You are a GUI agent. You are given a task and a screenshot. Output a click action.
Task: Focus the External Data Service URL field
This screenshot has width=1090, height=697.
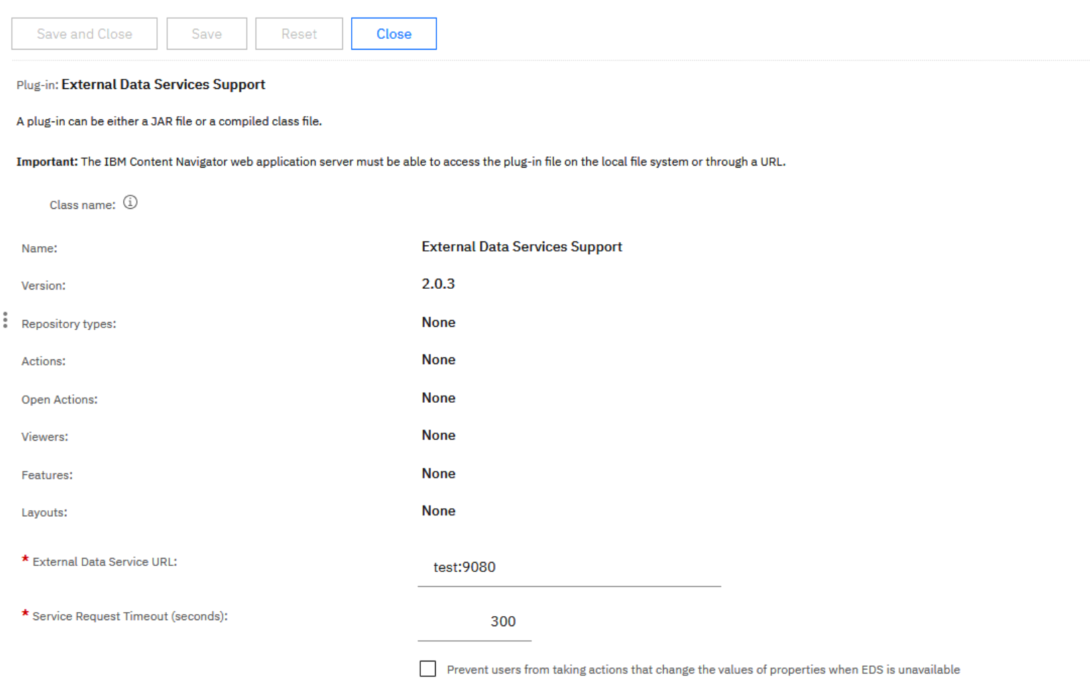pos(568,567)
